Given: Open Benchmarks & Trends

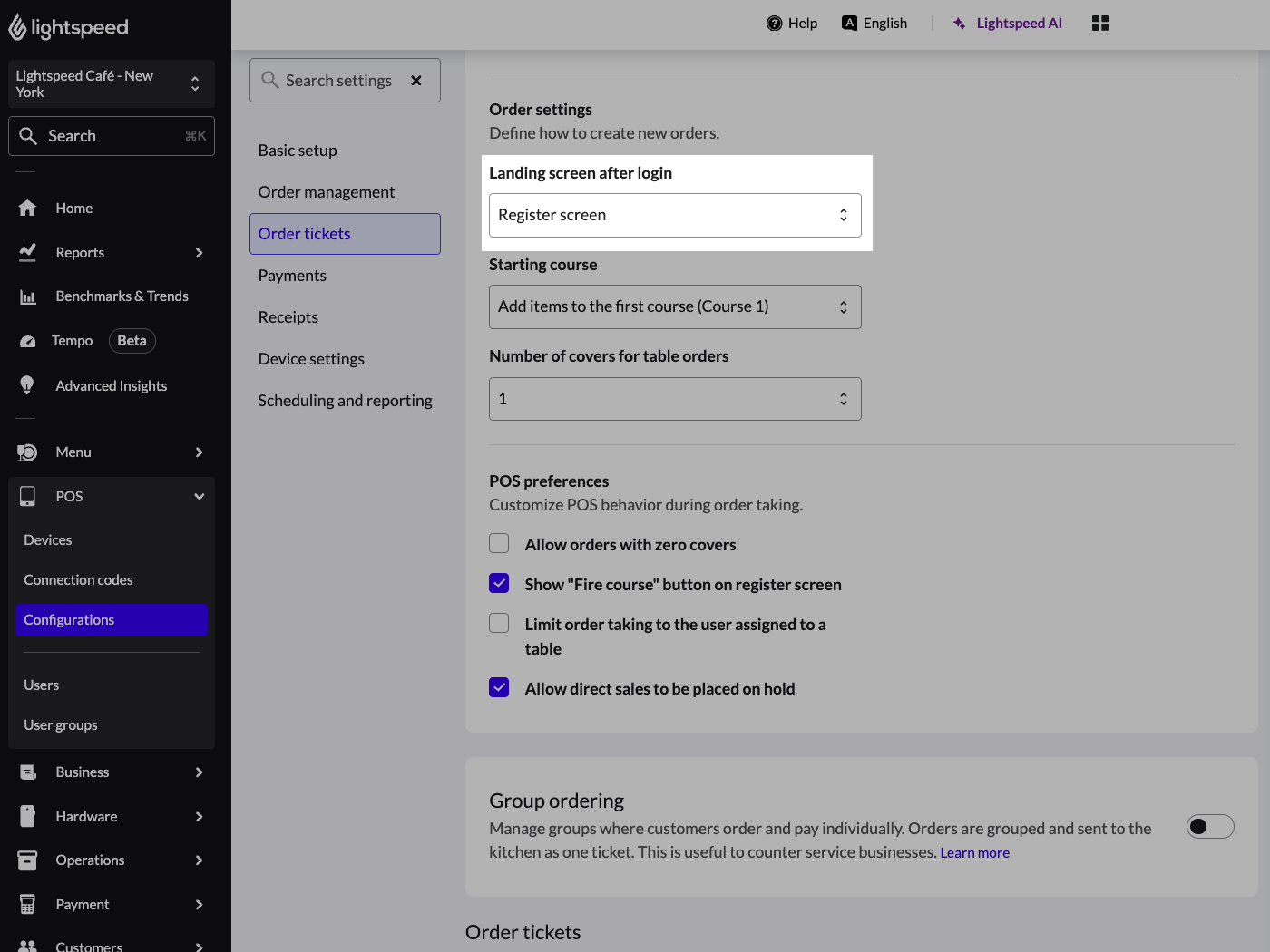Looking at the screenshot, I should tap(27, 296).
